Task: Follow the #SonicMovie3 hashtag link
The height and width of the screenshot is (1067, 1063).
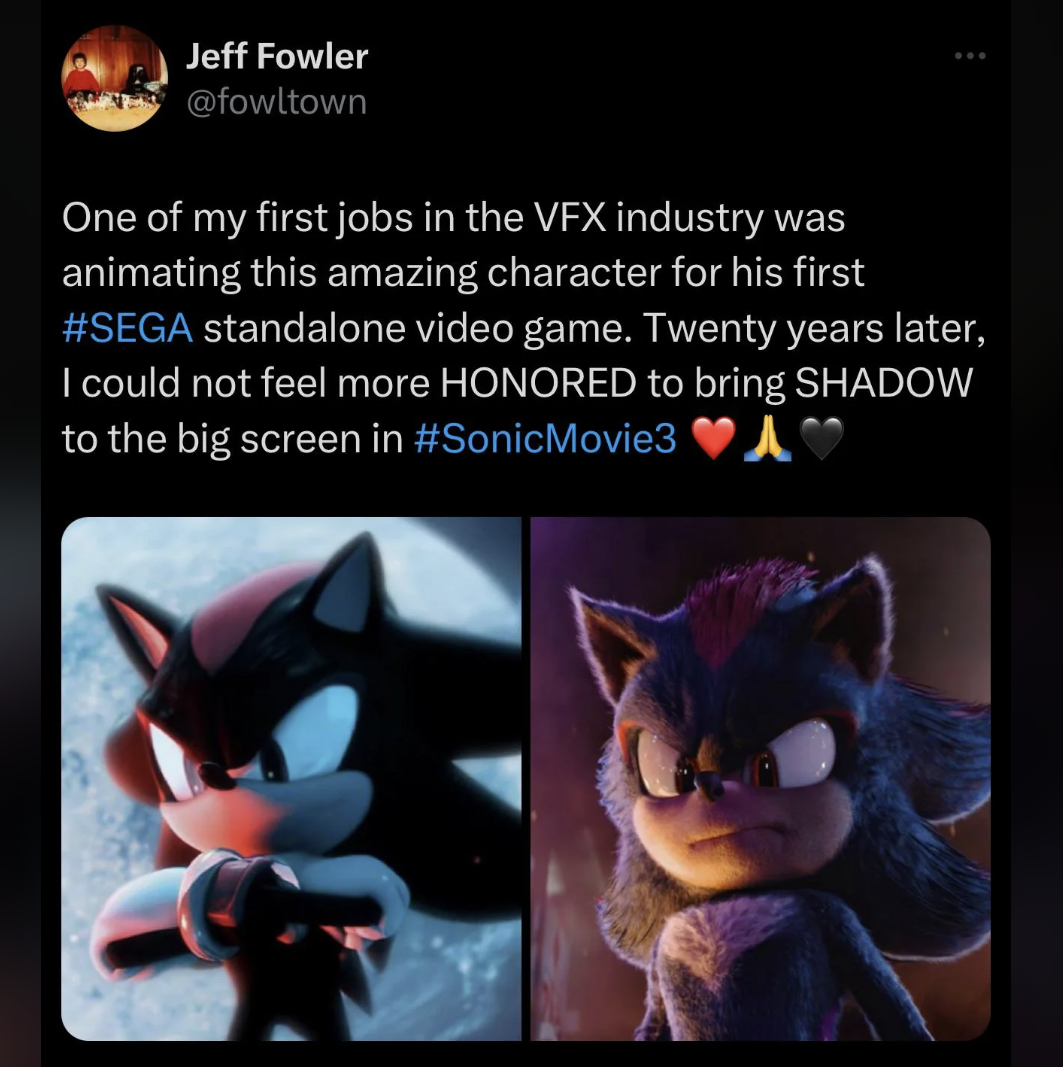Action: click(545, 439)
